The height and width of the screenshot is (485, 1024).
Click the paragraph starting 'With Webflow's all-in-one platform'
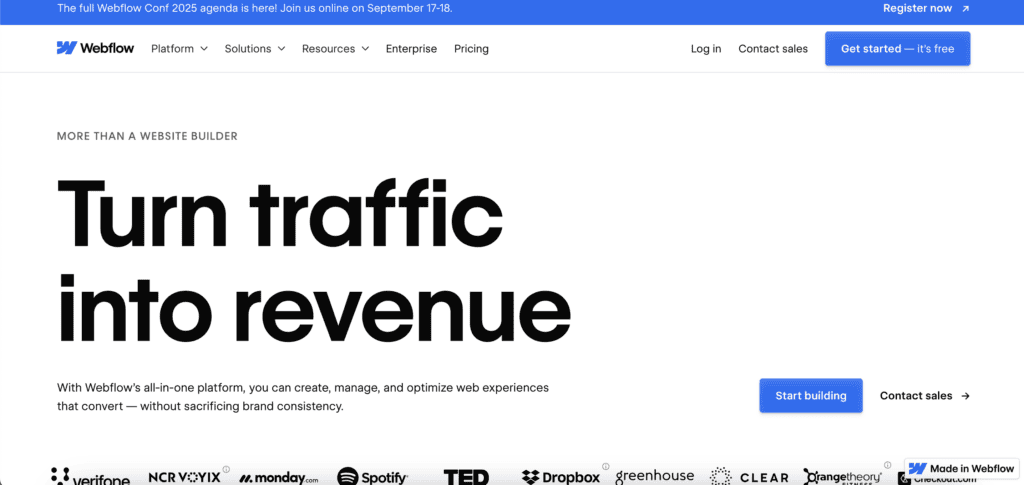point(303,397)
